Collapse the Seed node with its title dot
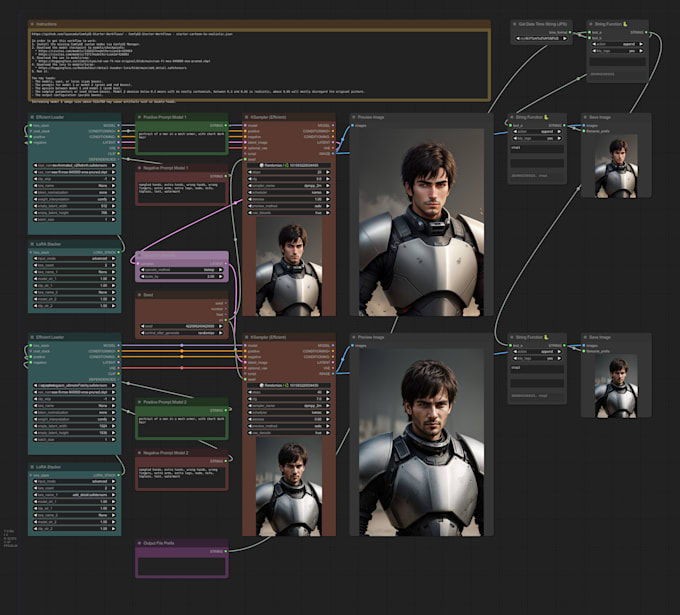Image resolution: width=680 pixels, height=615 pixels. pyautogui.click(x=140, y=295)
